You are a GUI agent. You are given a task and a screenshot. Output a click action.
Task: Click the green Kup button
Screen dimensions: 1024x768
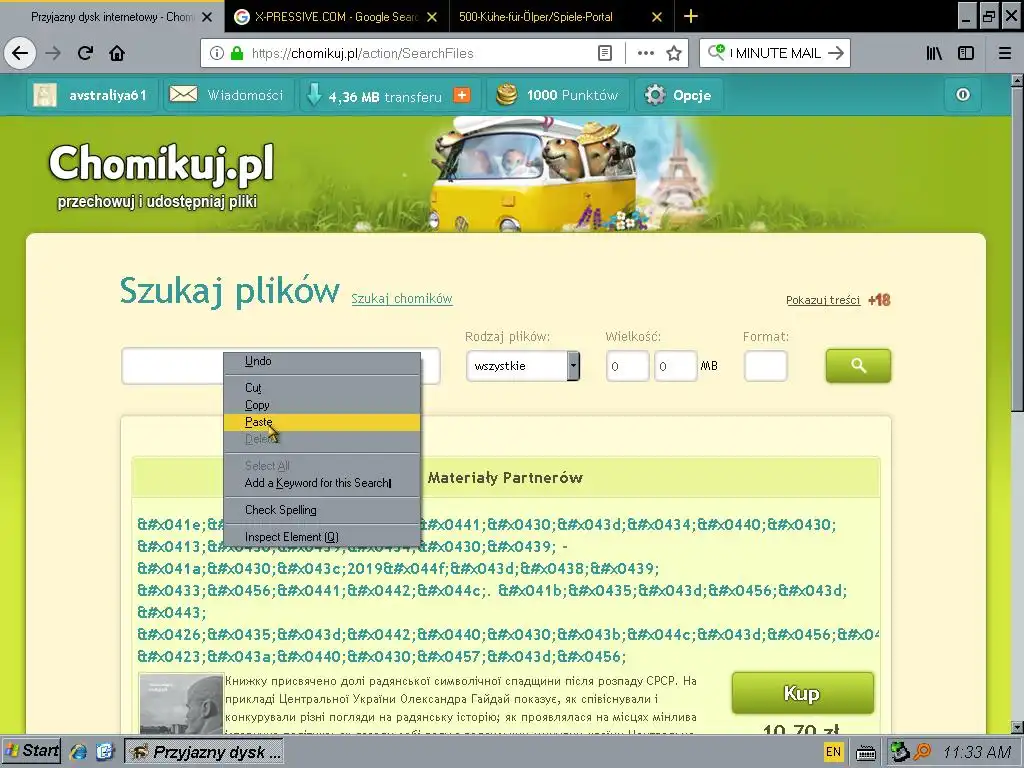pos(803,693)
